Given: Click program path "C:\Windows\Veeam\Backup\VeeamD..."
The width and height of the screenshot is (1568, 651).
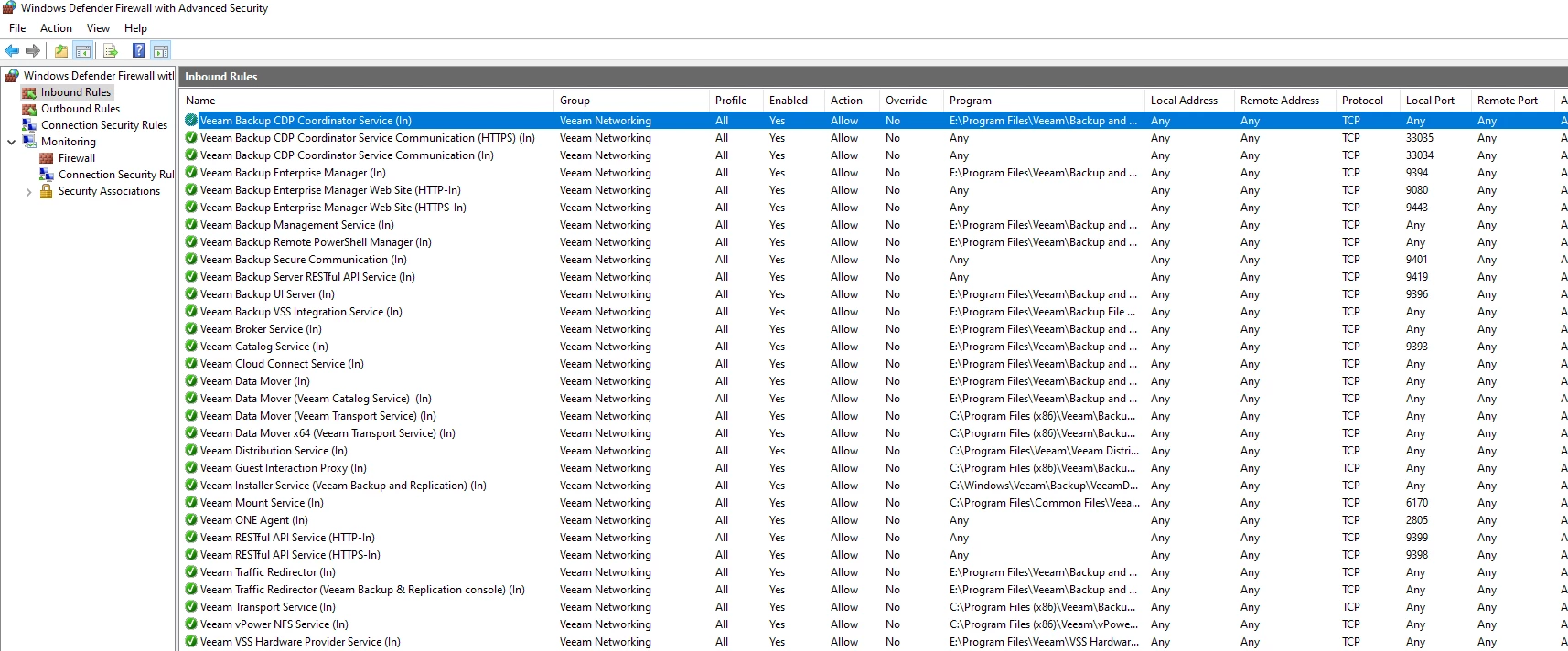Looking at the screenshot, I should coord(1044,486).
